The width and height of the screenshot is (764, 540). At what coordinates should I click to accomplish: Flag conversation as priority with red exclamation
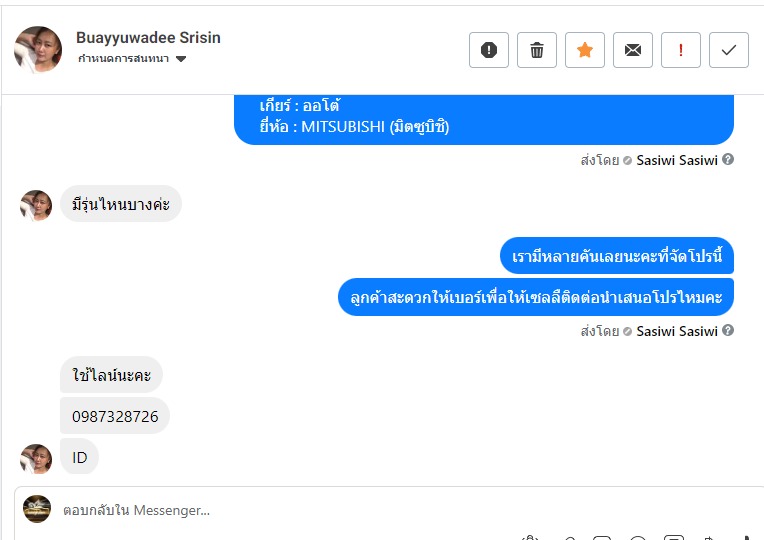pos(681,50)
